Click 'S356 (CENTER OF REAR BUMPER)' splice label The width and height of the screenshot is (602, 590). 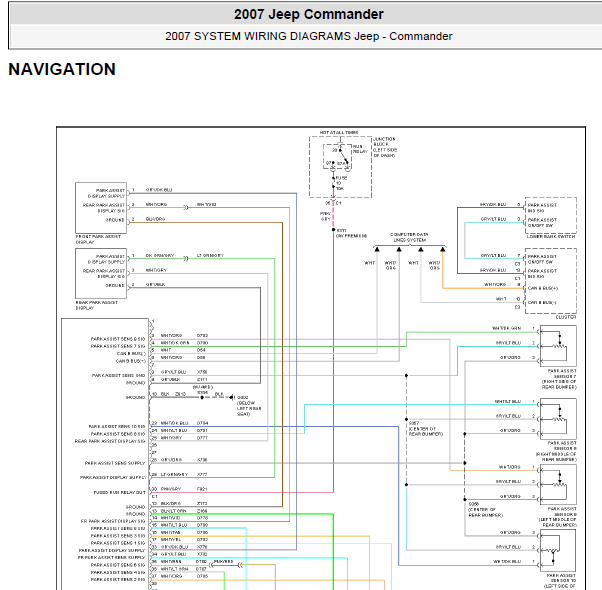[x=485, y=509]
